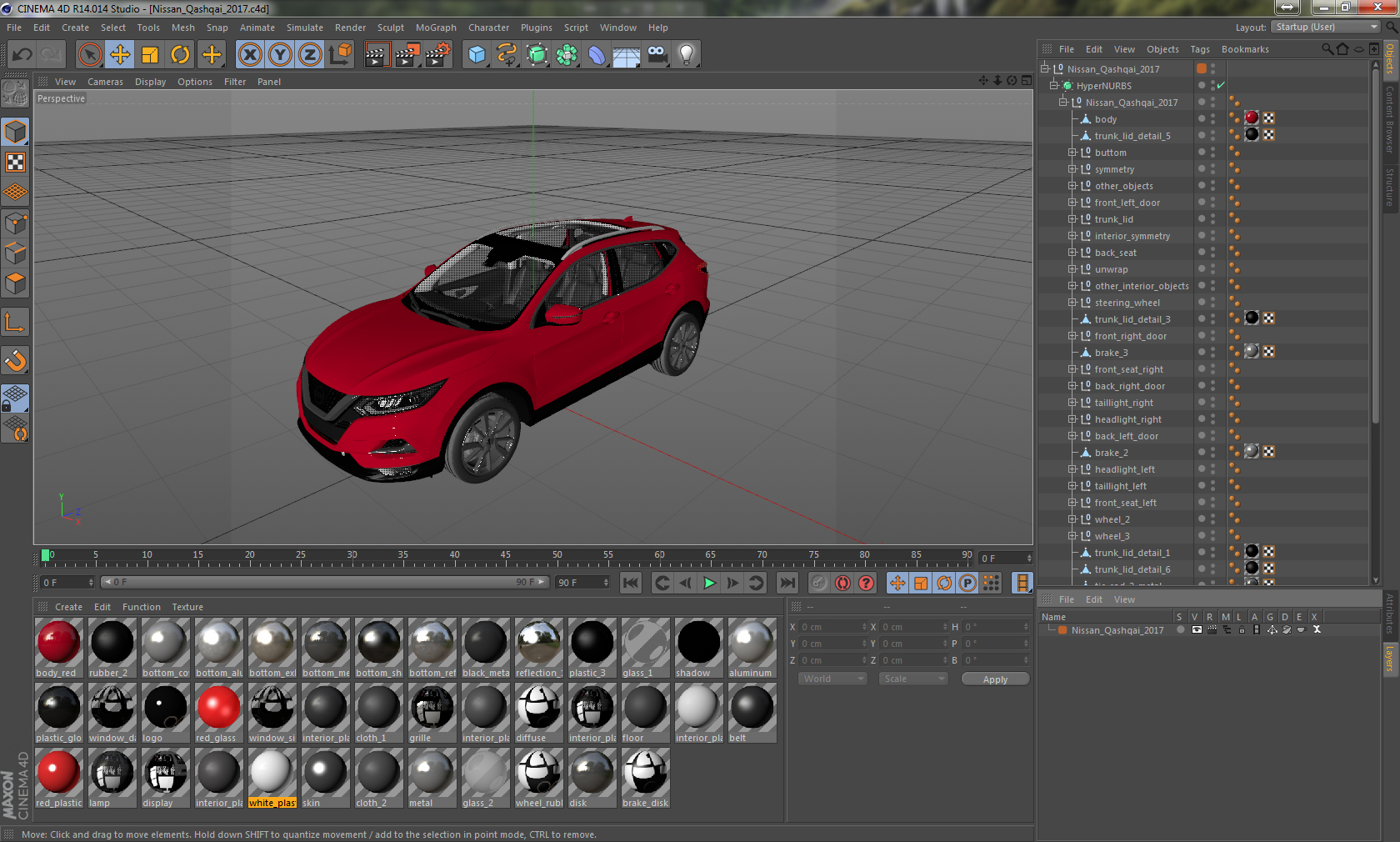Open the Content Browser side tab
The image size is (1400, 842).
[x=1390, y=118]
